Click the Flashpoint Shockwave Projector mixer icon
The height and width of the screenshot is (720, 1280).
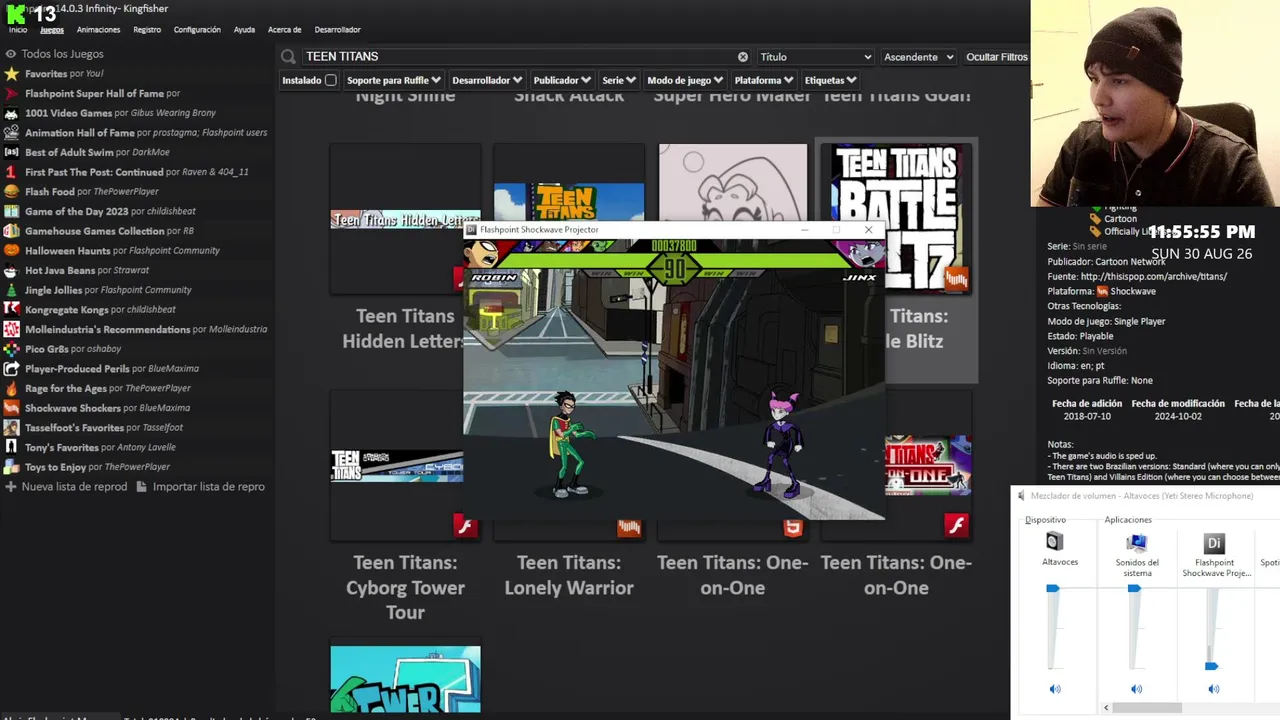1214,543
